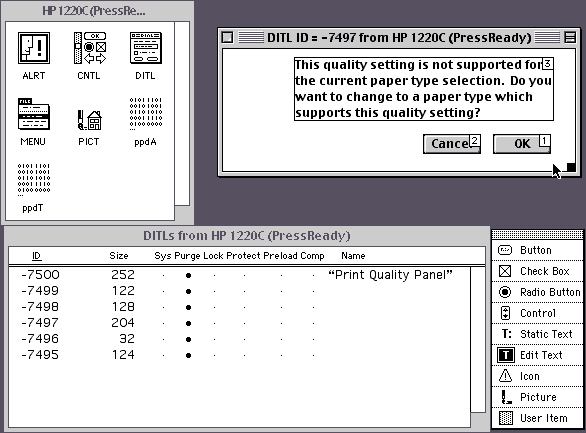586x433 pixels.
Task: Select the static text item about quality setting
Action: tap(424, 89)
